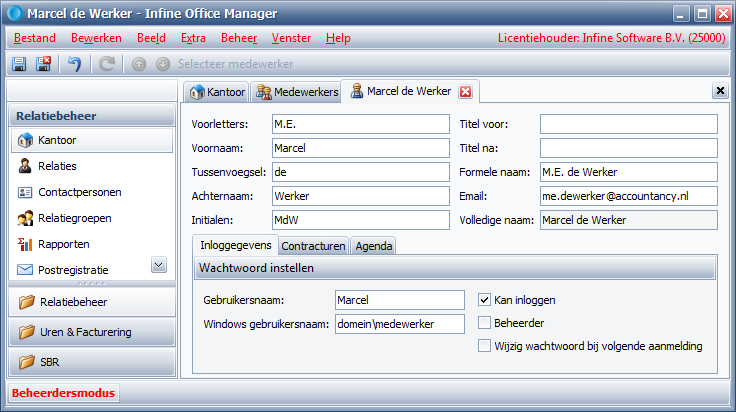Click the Initialen input field
The image size is (736, 412).
360,220
